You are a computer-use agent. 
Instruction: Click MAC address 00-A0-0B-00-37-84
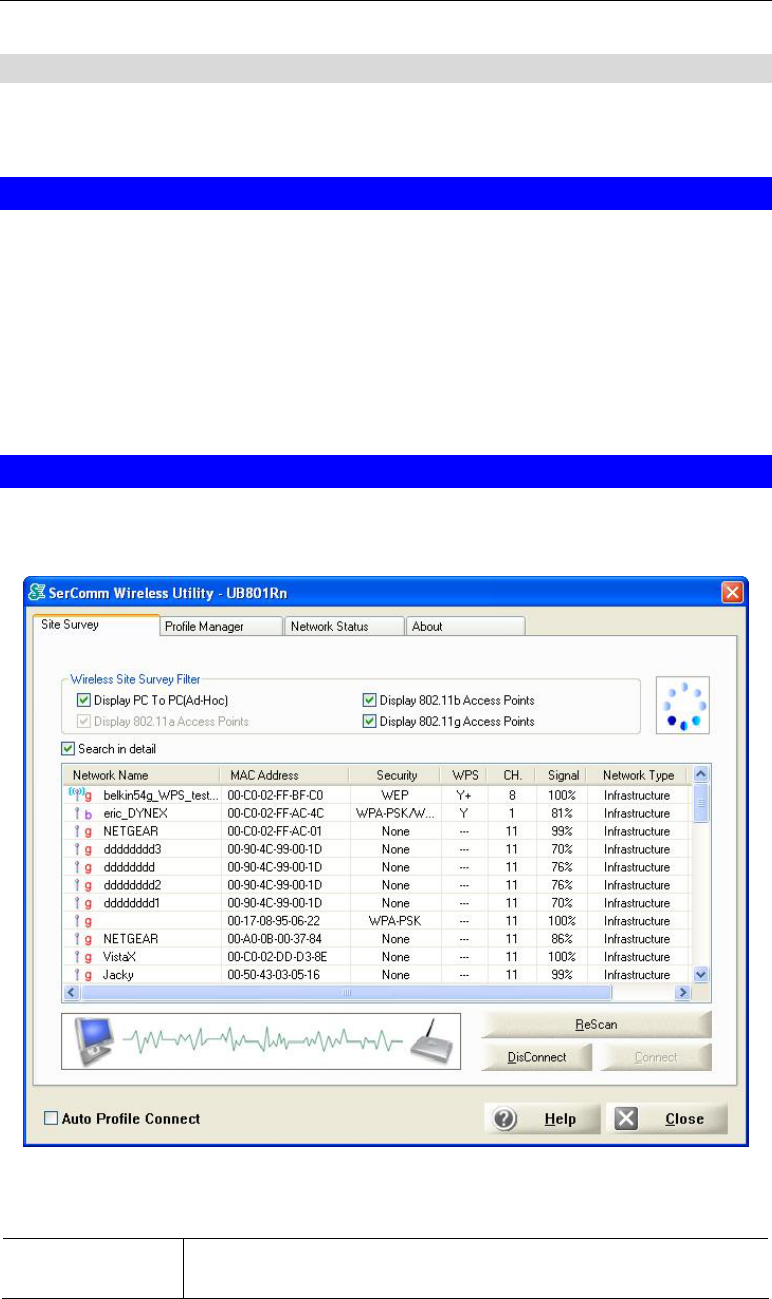point(275,939)
